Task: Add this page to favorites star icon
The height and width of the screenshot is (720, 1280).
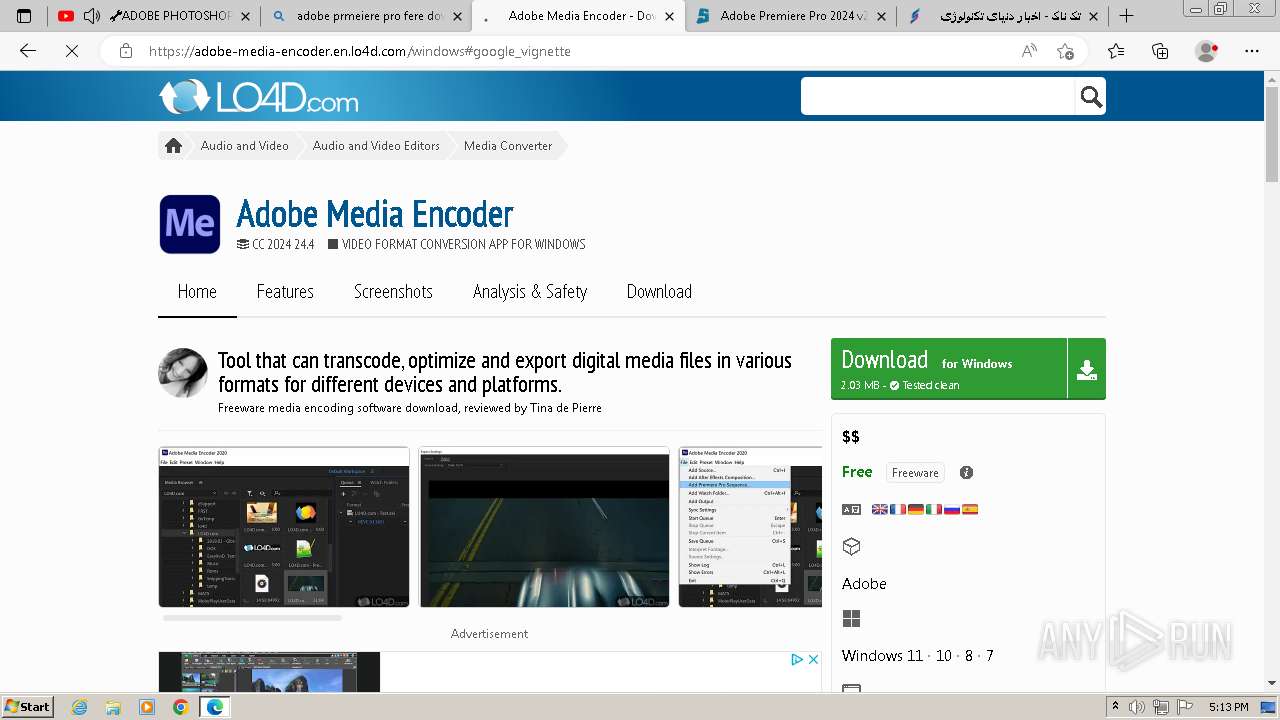Action: coord(1065,51)
